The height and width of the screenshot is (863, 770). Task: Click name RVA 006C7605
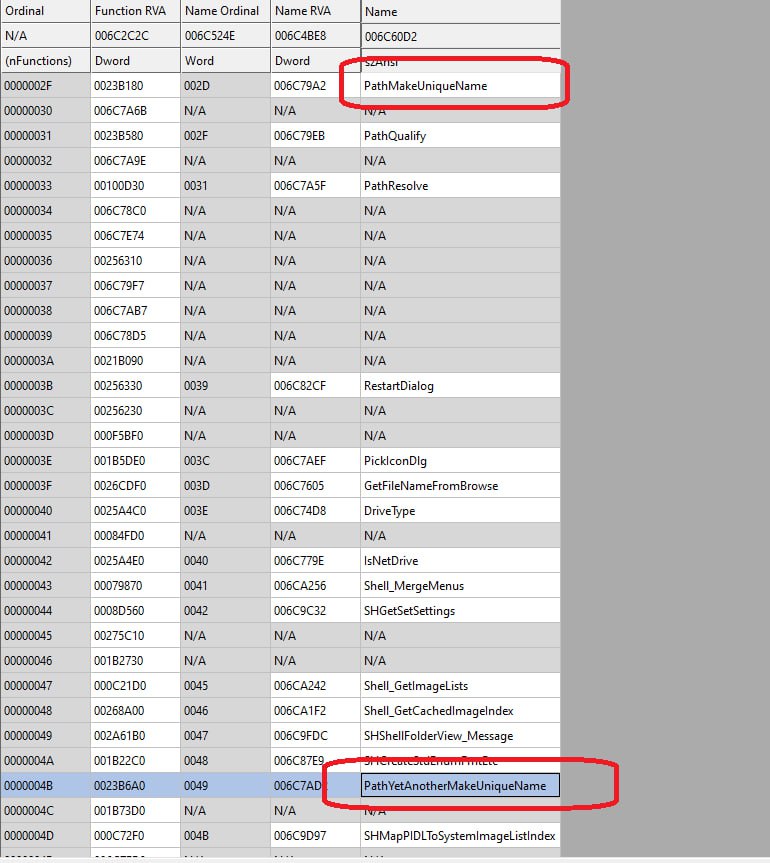click(x=315, y=485)
